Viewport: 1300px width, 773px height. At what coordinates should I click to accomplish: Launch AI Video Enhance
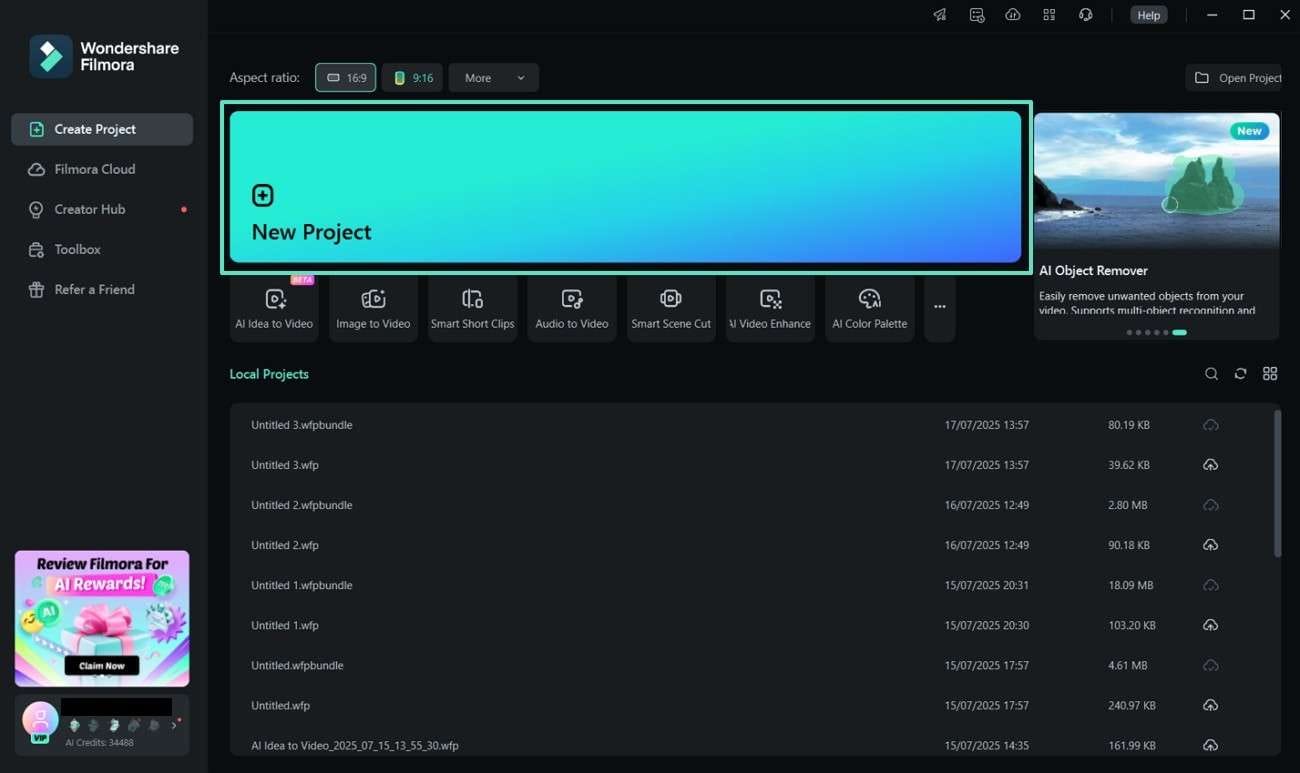[770, 309]
